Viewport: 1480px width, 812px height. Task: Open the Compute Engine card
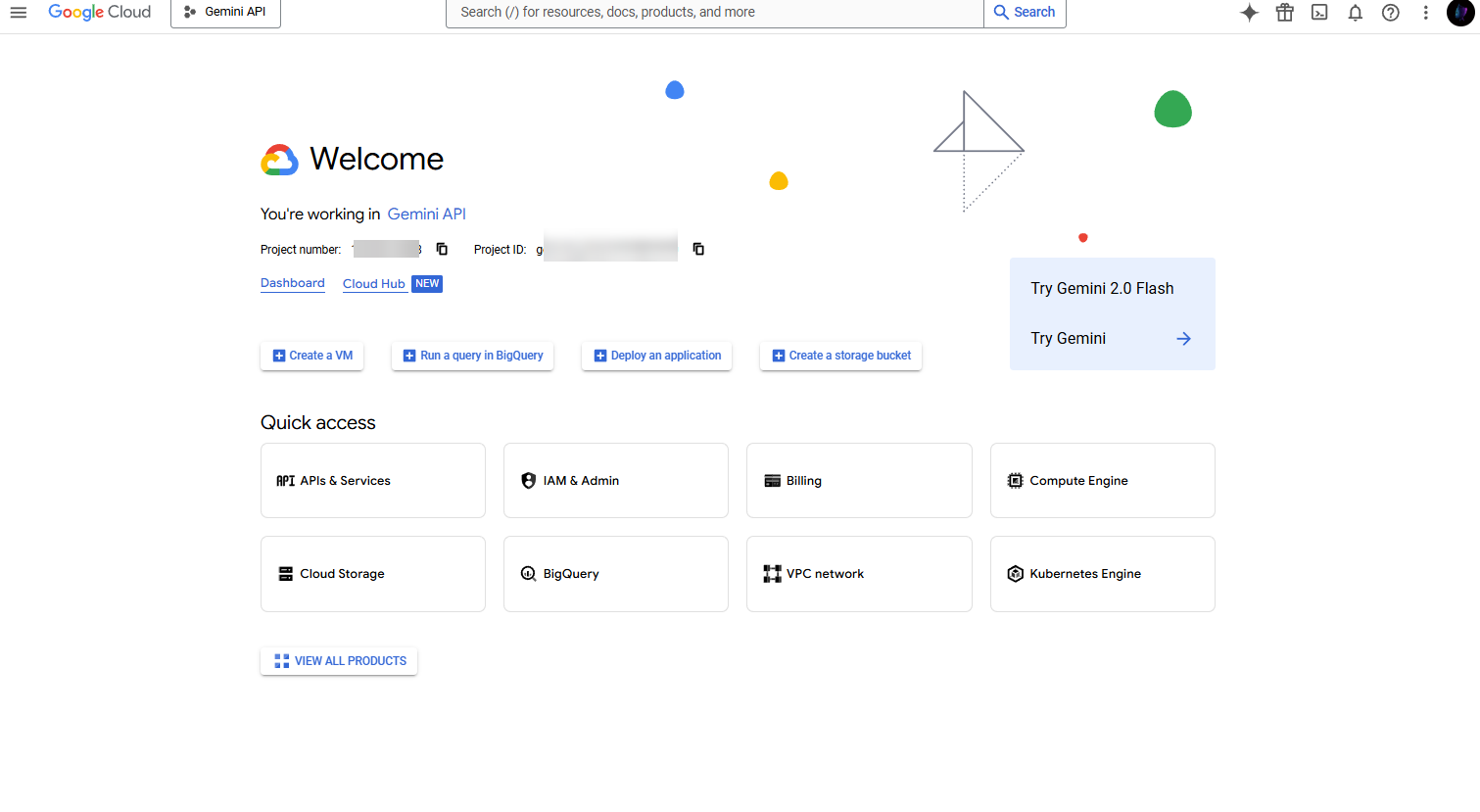pyautogui.click(x=1103, y=480)
